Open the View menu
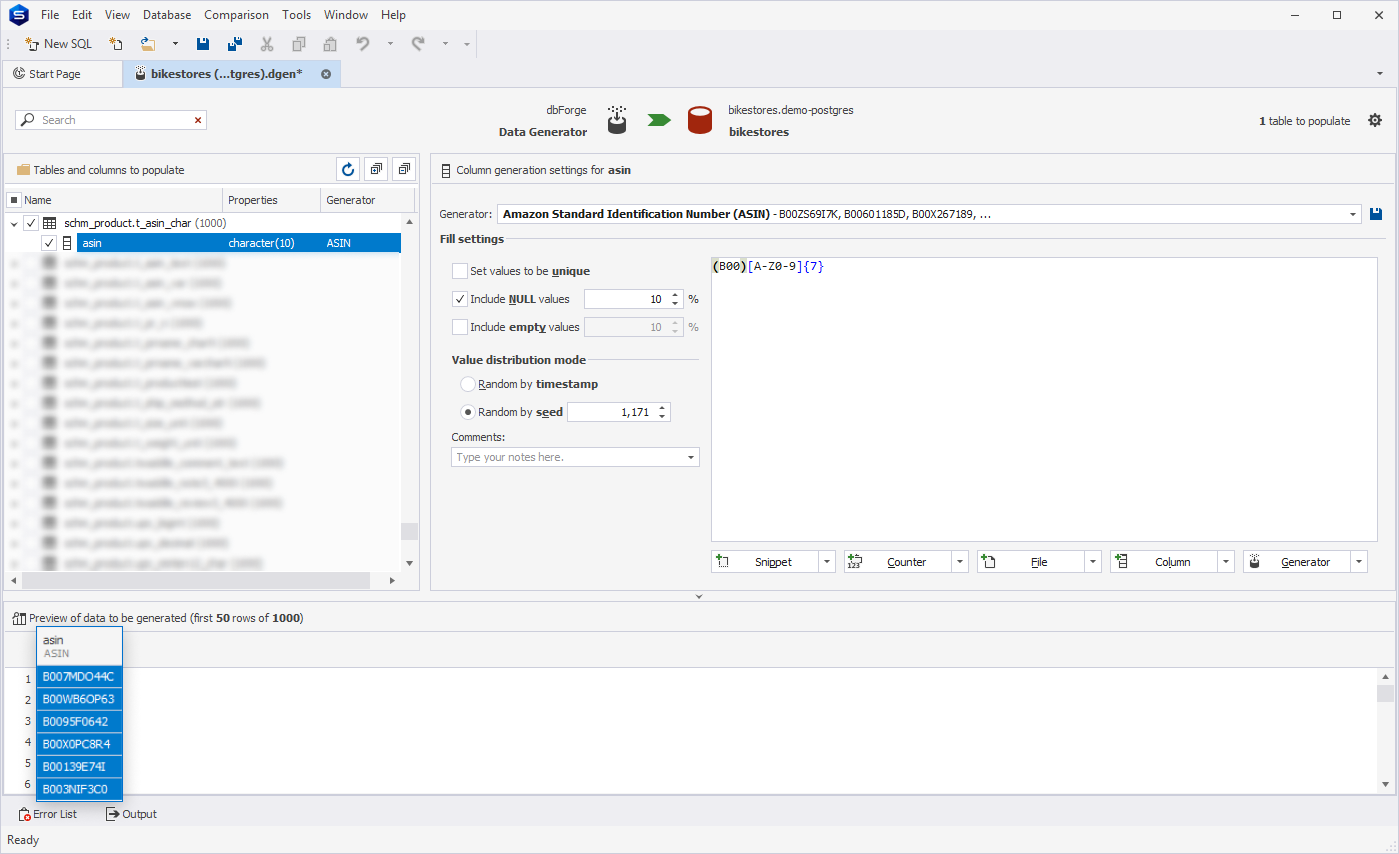The height and width of the screenshot is (854, 1399). (117, 15)
